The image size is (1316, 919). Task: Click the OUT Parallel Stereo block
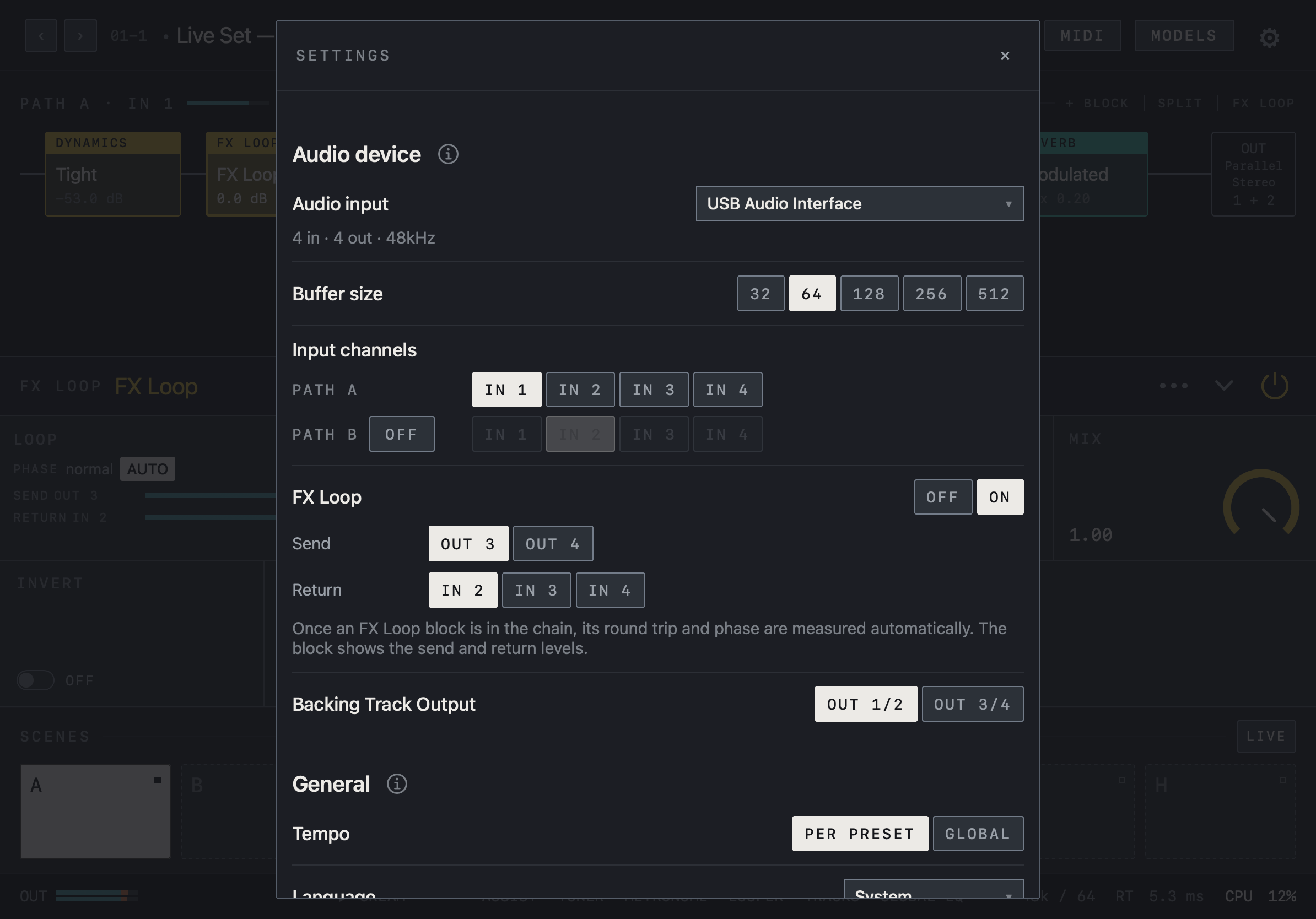[x=1254, y=174]
